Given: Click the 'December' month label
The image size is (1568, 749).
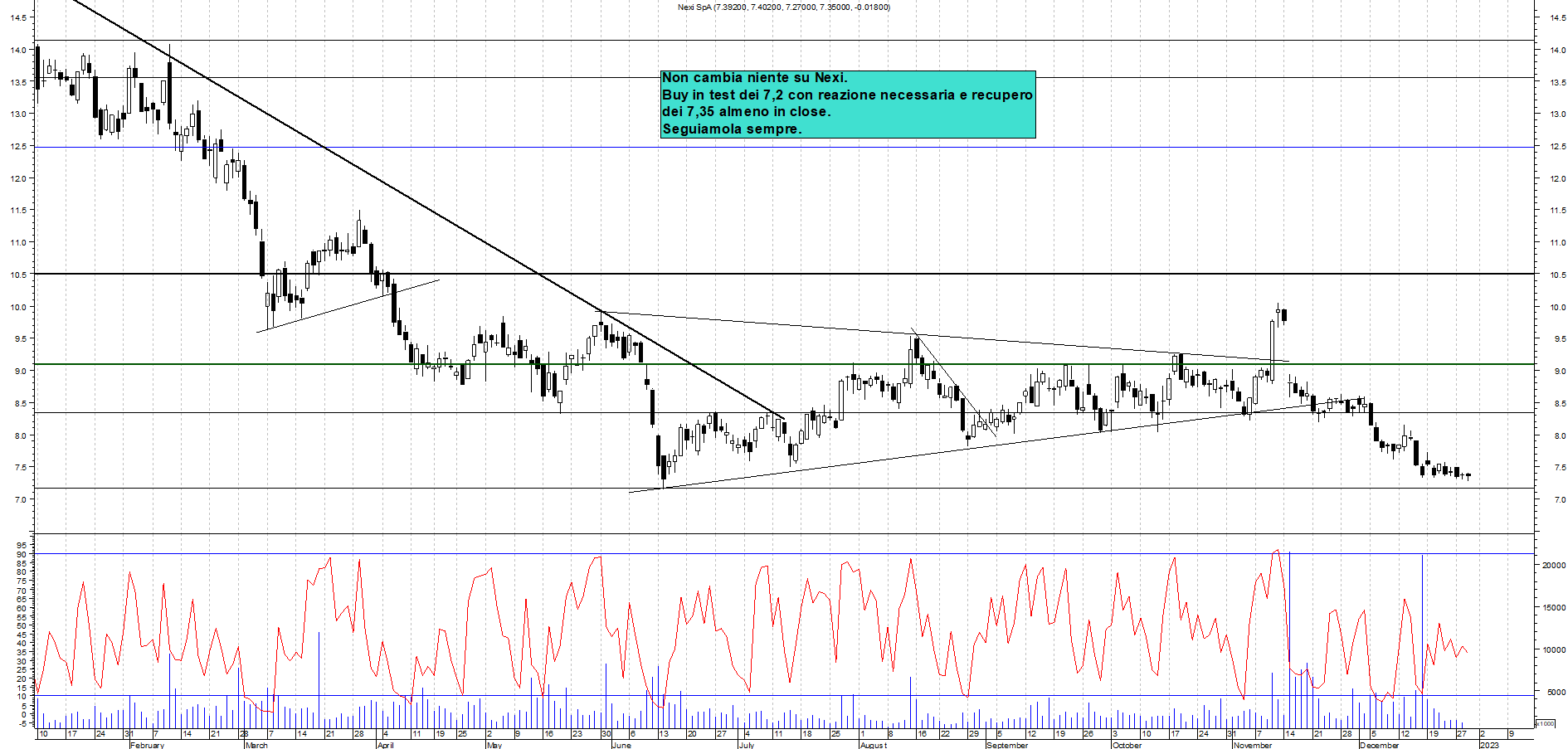Looking at the screenshot, I should (x=1379, y=745).
